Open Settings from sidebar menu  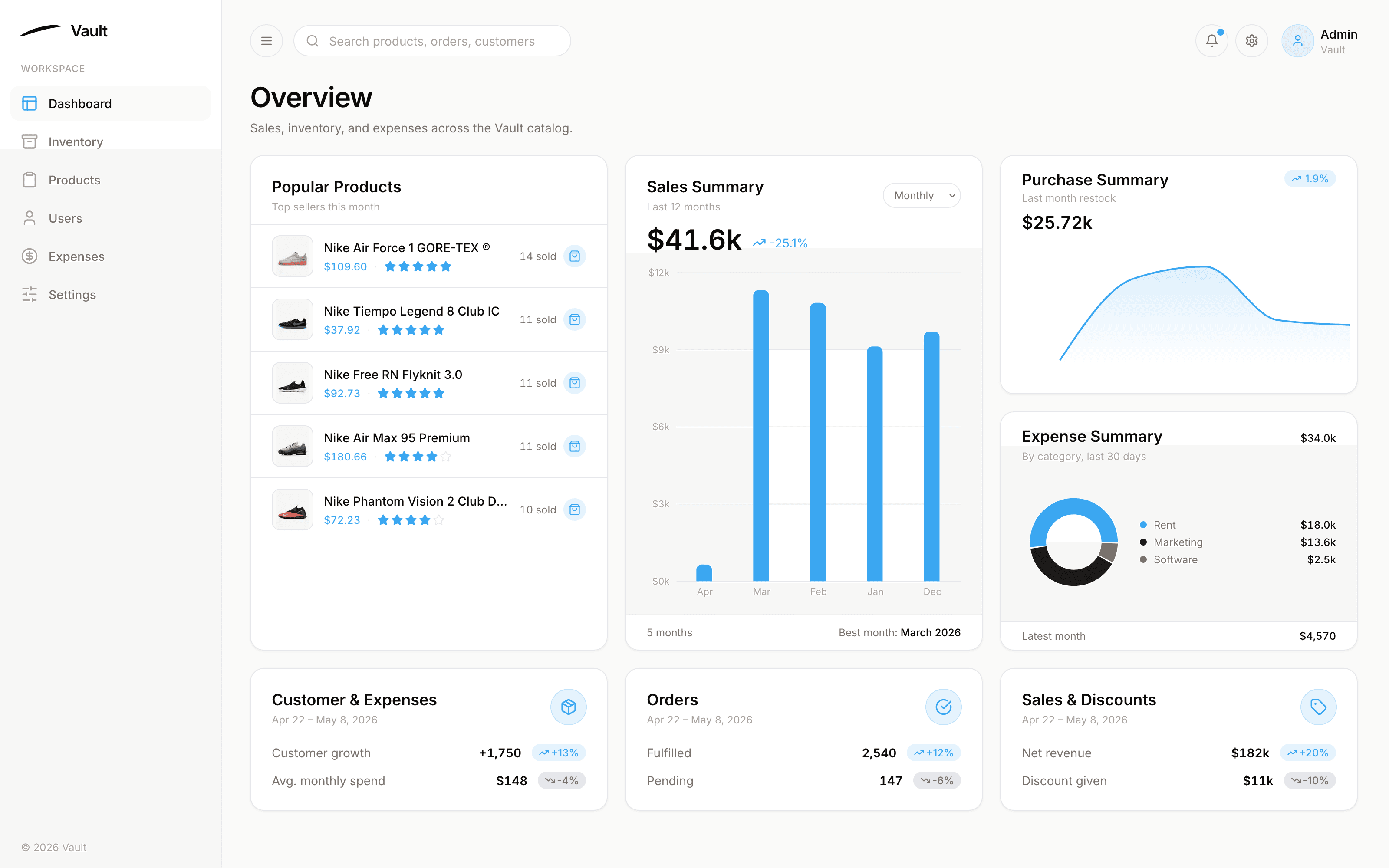(x=111, y=295)
